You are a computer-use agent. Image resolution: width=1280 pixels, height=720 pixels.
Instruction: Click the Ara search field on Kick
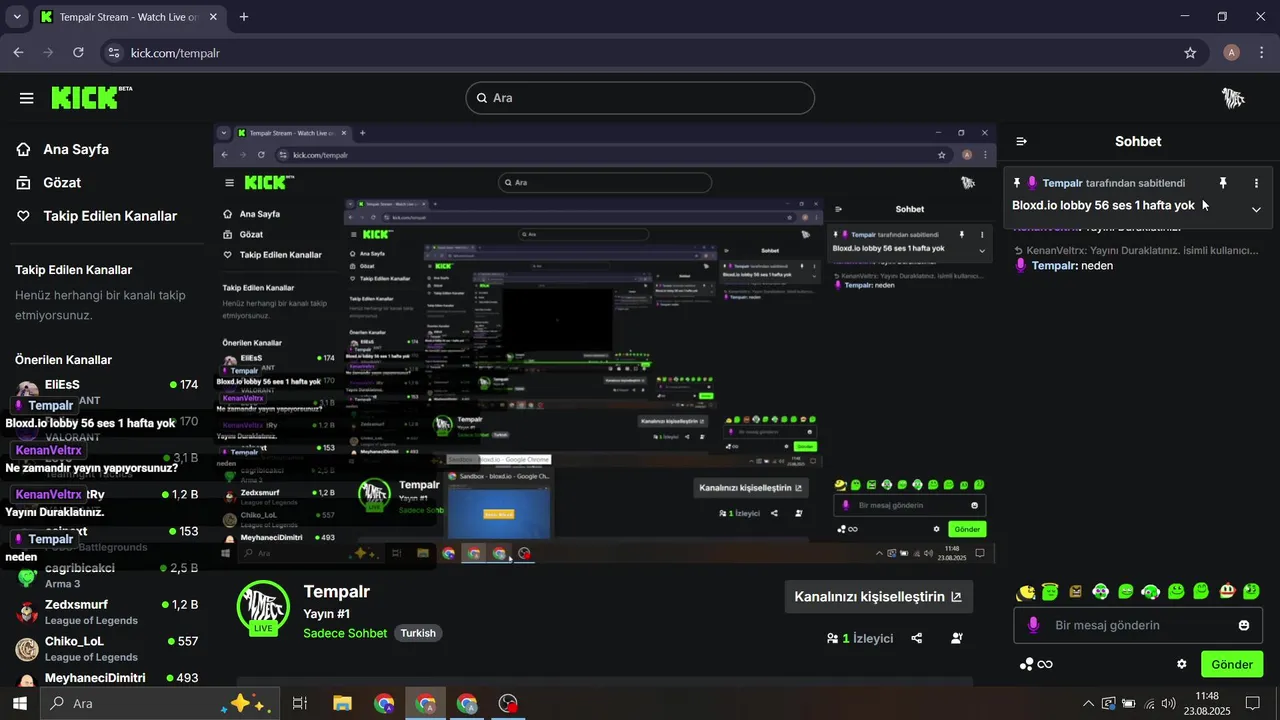(640, 98)
